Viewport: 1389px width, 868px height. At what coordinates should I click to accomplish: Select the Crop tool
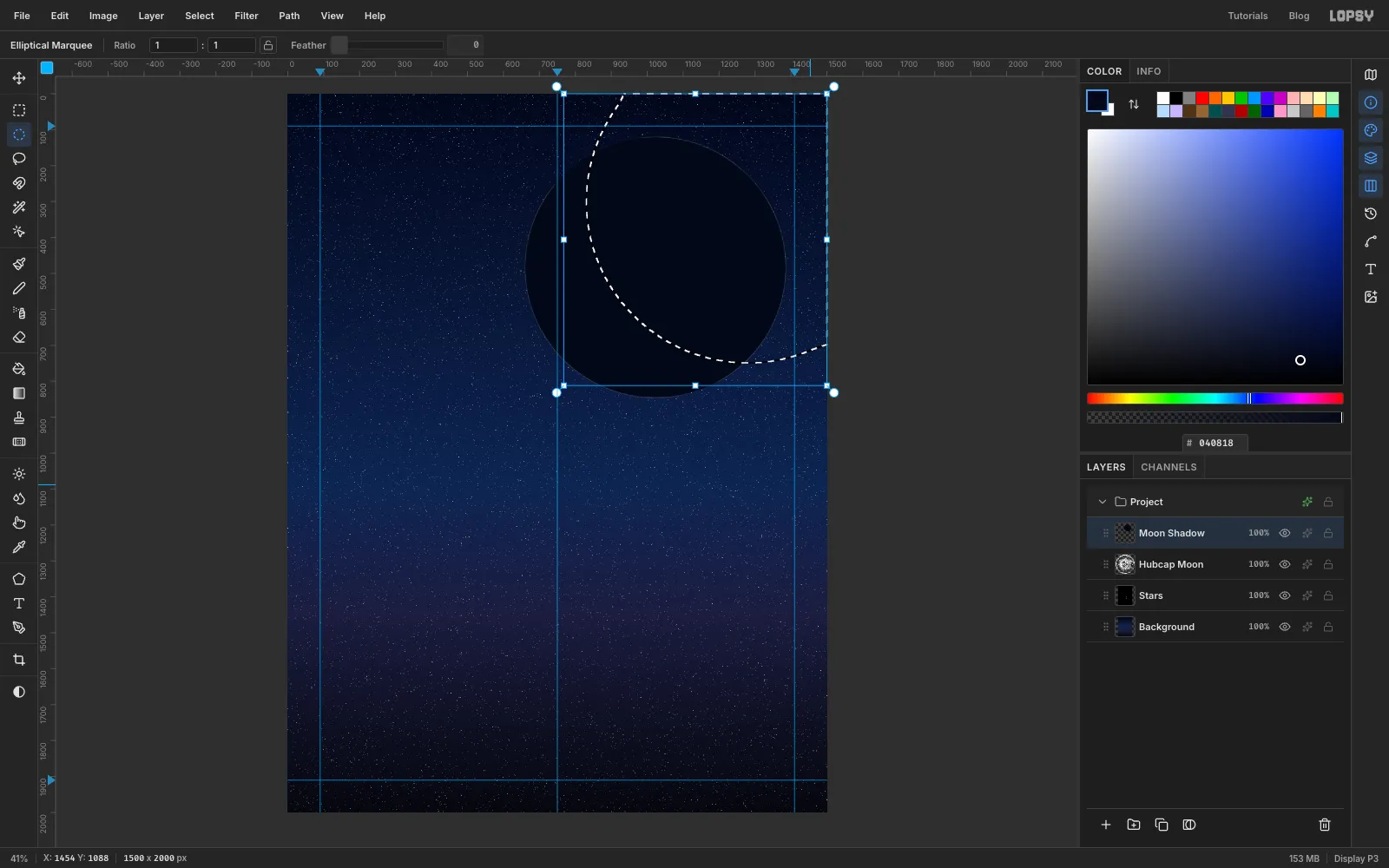(x=18, y=660)
